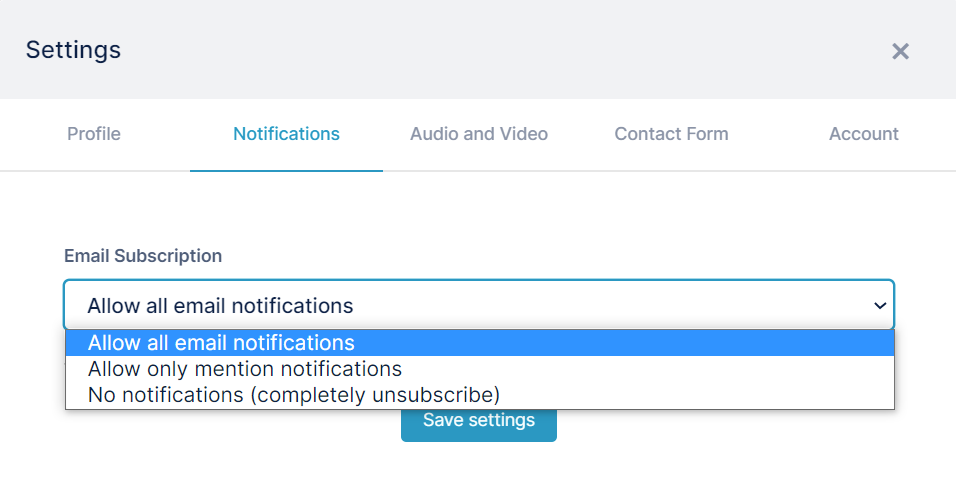Show Audio and Video settings
This screenshot has height=501, width=956.
coord(479,134)
